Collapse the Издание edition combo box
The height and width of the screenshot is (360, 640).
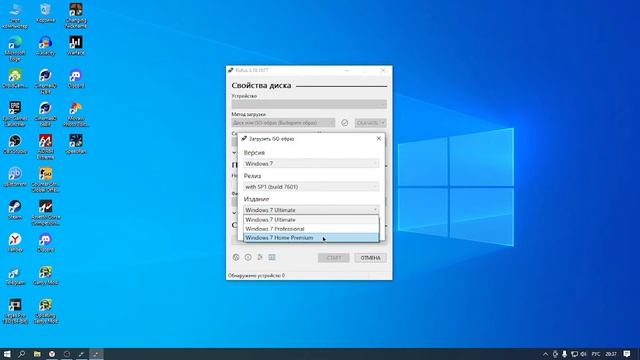click(311, 210)
